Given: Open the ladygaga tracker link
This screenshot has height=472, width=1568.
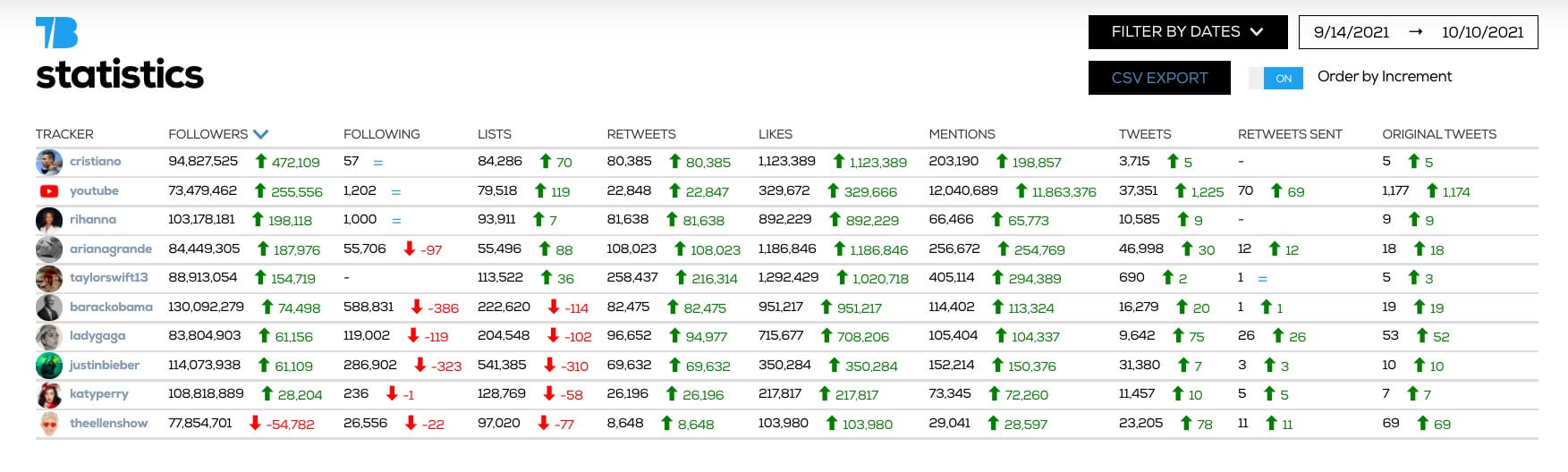Looking at the screenshot, I should (97, 336).
